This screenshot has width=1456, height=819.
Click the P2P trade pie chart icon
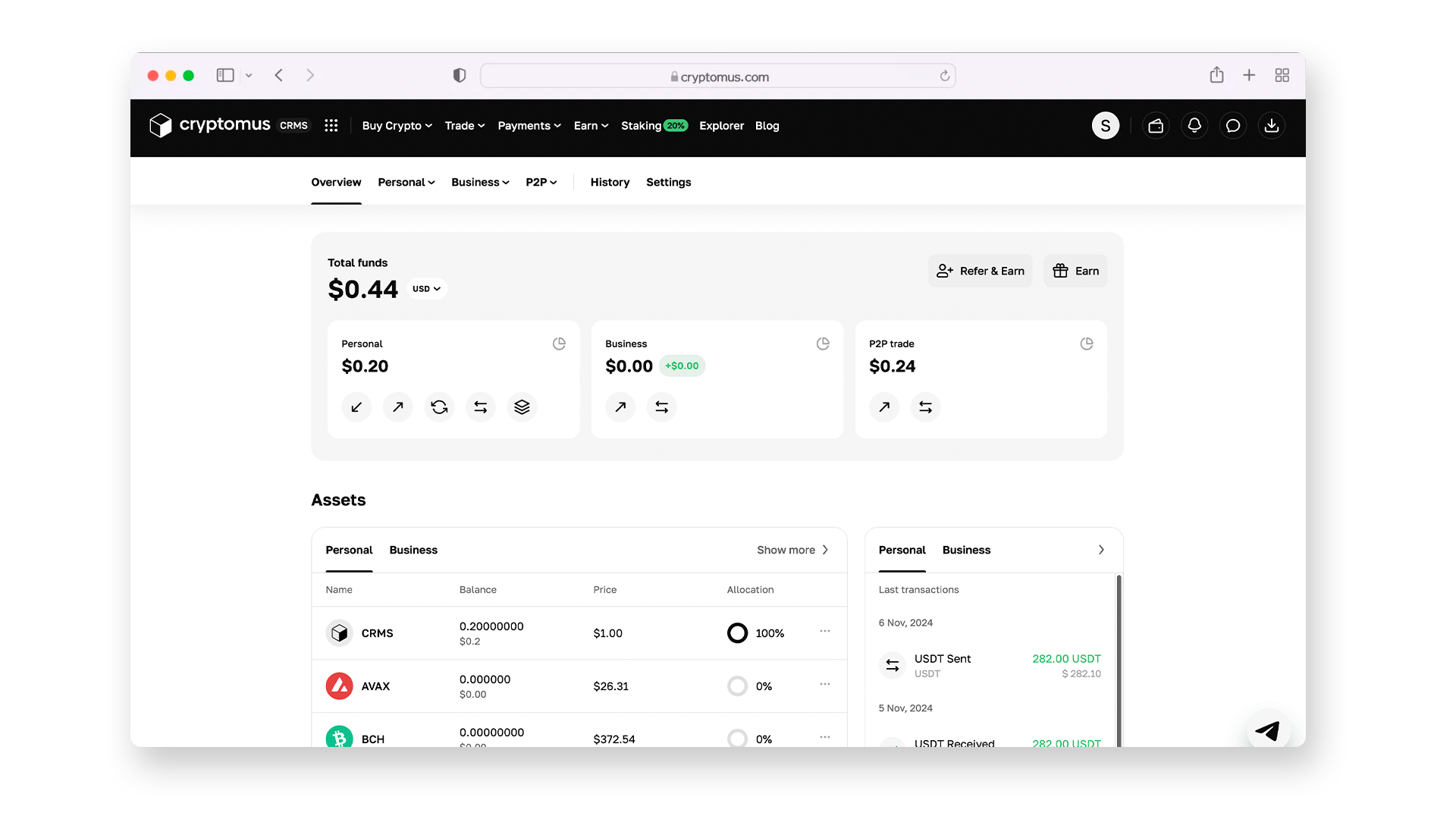tap(1087, 344)
